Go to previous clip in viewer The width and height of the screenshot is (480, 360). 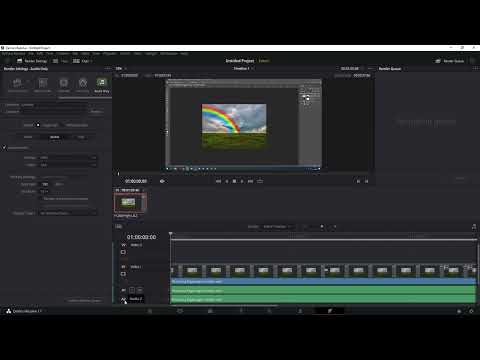(358, 181)
